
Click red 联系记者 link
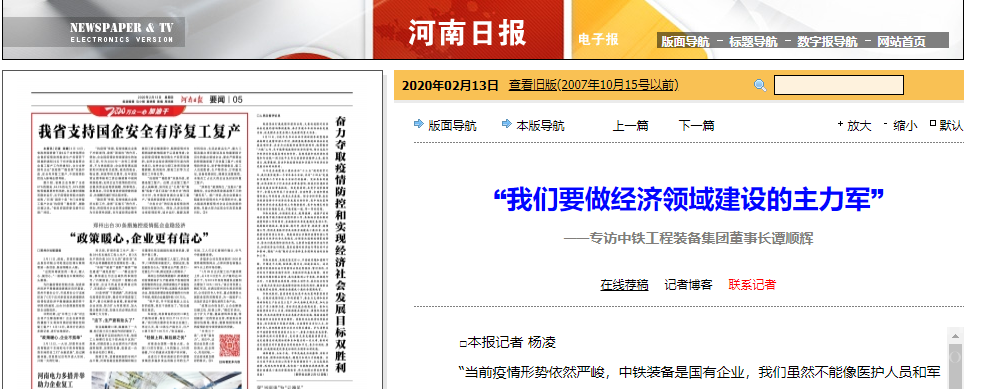(752, 285)
